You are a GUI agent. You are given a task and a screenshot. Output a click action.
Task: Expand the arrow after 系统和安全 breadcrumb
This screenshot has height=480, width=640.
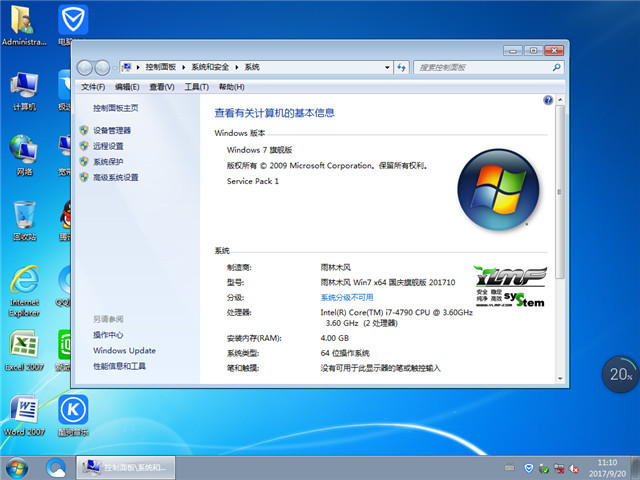(236, 67)
